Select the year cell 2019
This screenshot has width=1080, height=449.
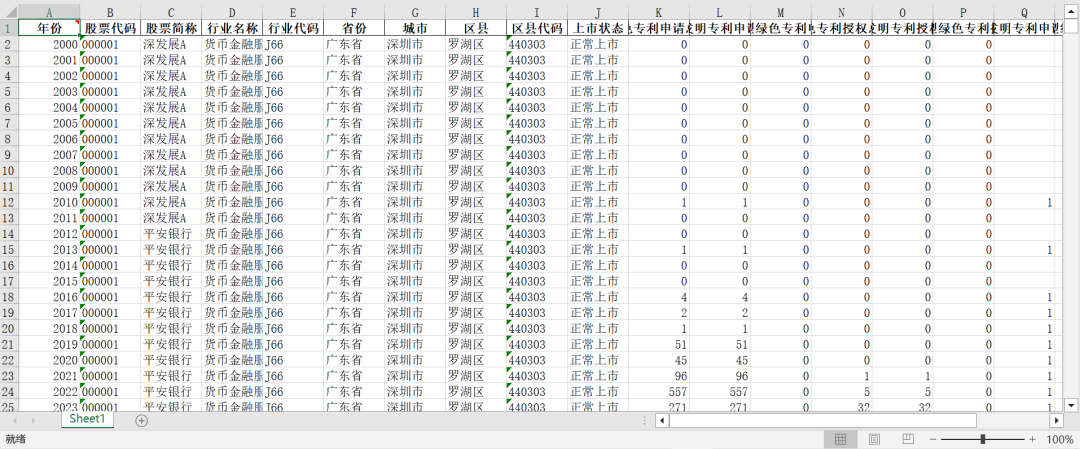tap(49, 344)
